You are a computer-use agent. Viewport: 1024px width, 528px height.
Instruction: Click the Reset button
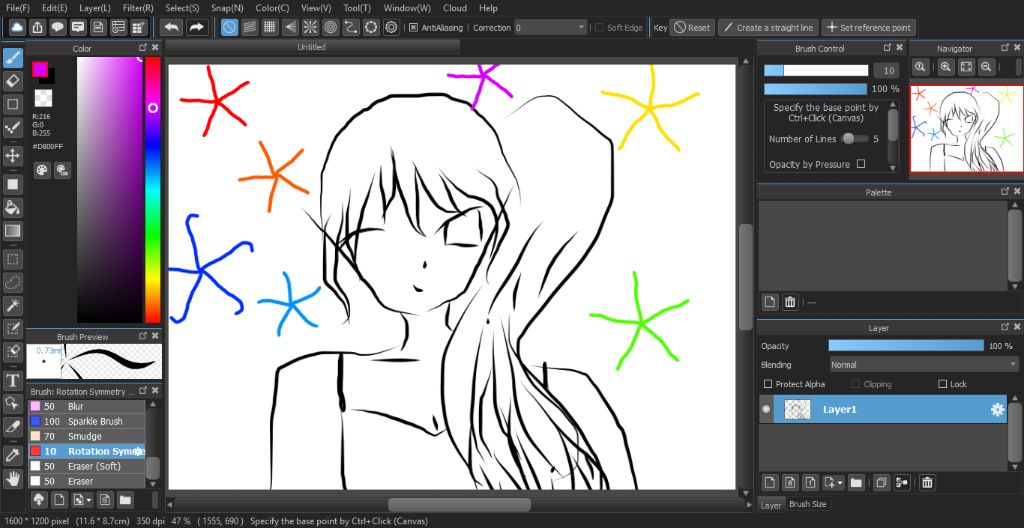pos(692,27)
